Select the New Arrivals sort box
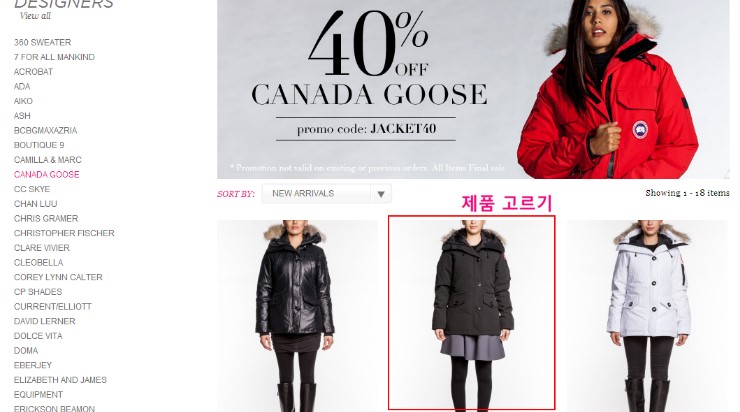Image resolution: width=740 pixels, height=412 pixels. [327, 194]
